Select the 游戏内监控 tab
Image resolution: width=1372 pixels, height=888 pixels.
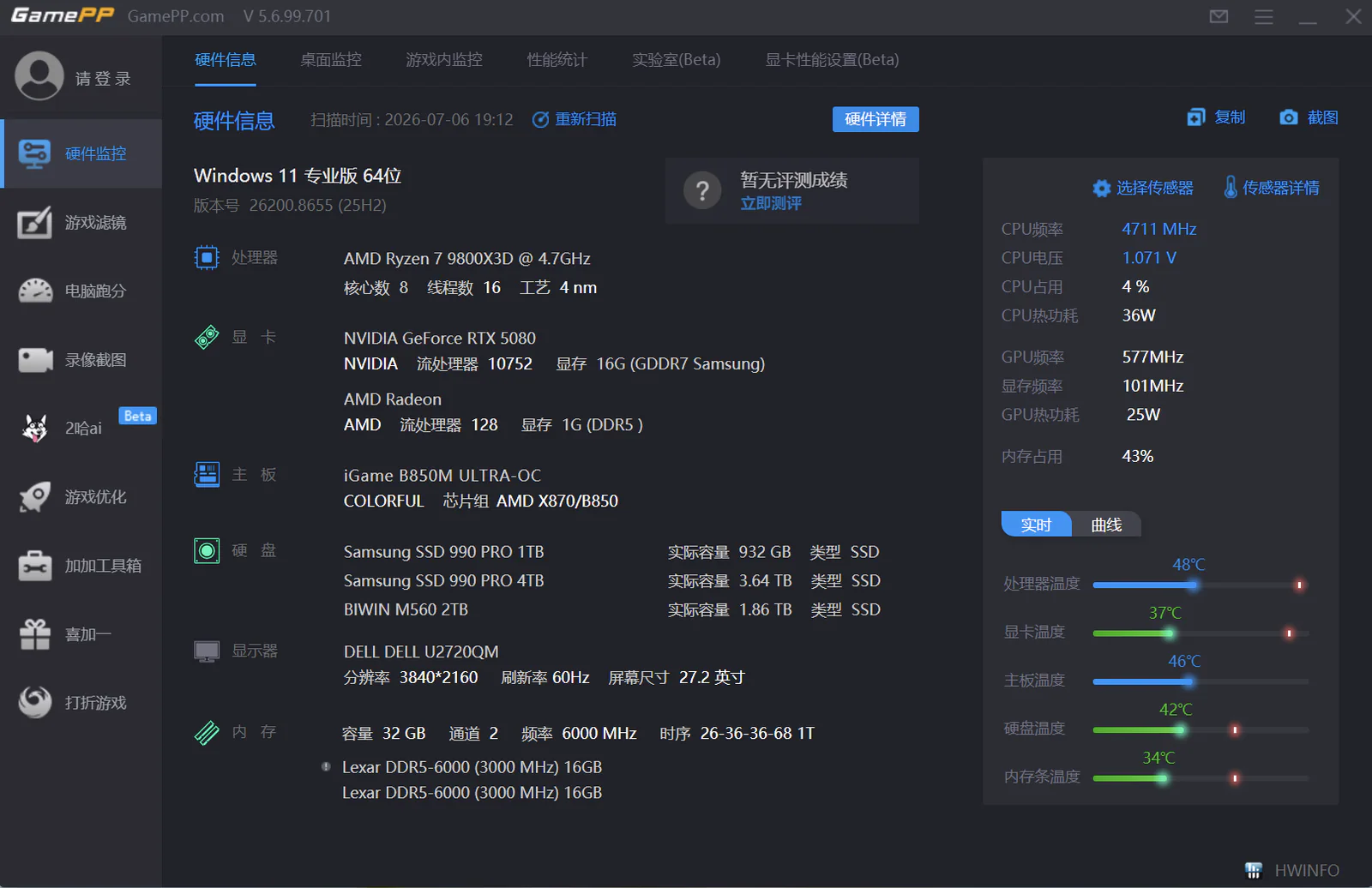click(x=444, y=59)
